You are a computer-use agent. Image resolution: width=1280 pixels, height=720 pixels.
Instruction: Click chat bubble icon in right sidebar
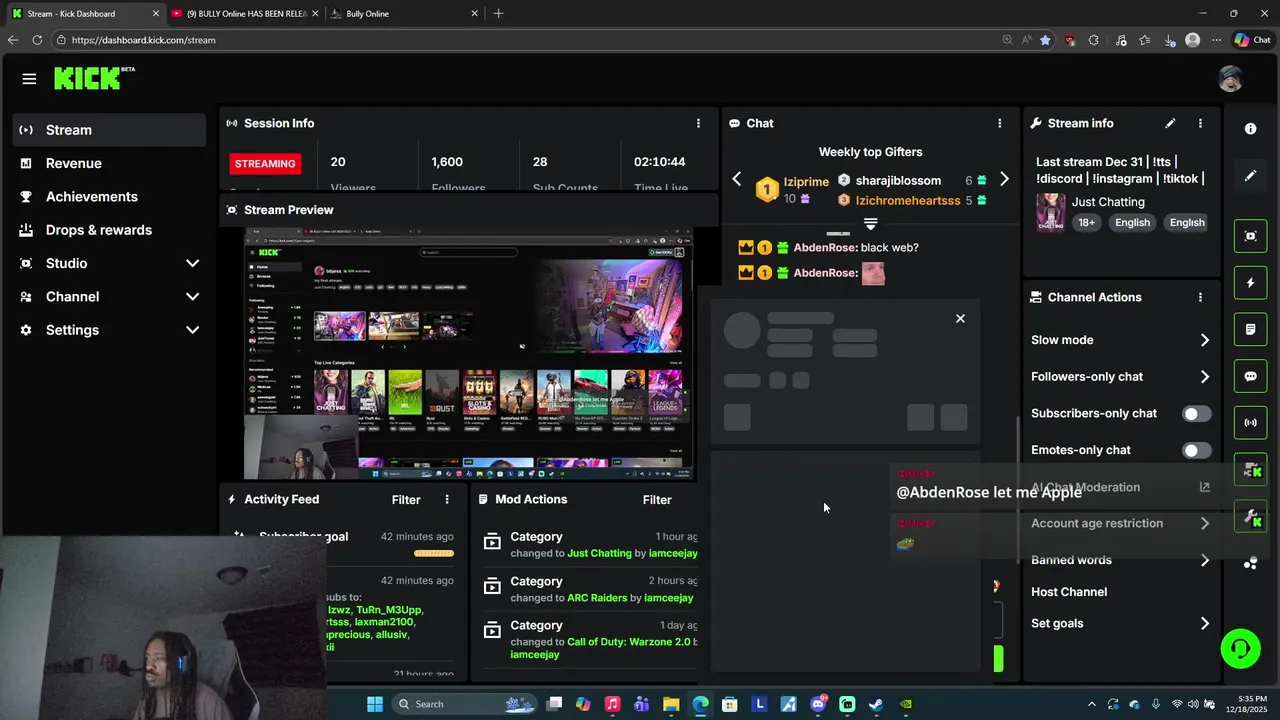[1250, 376]
